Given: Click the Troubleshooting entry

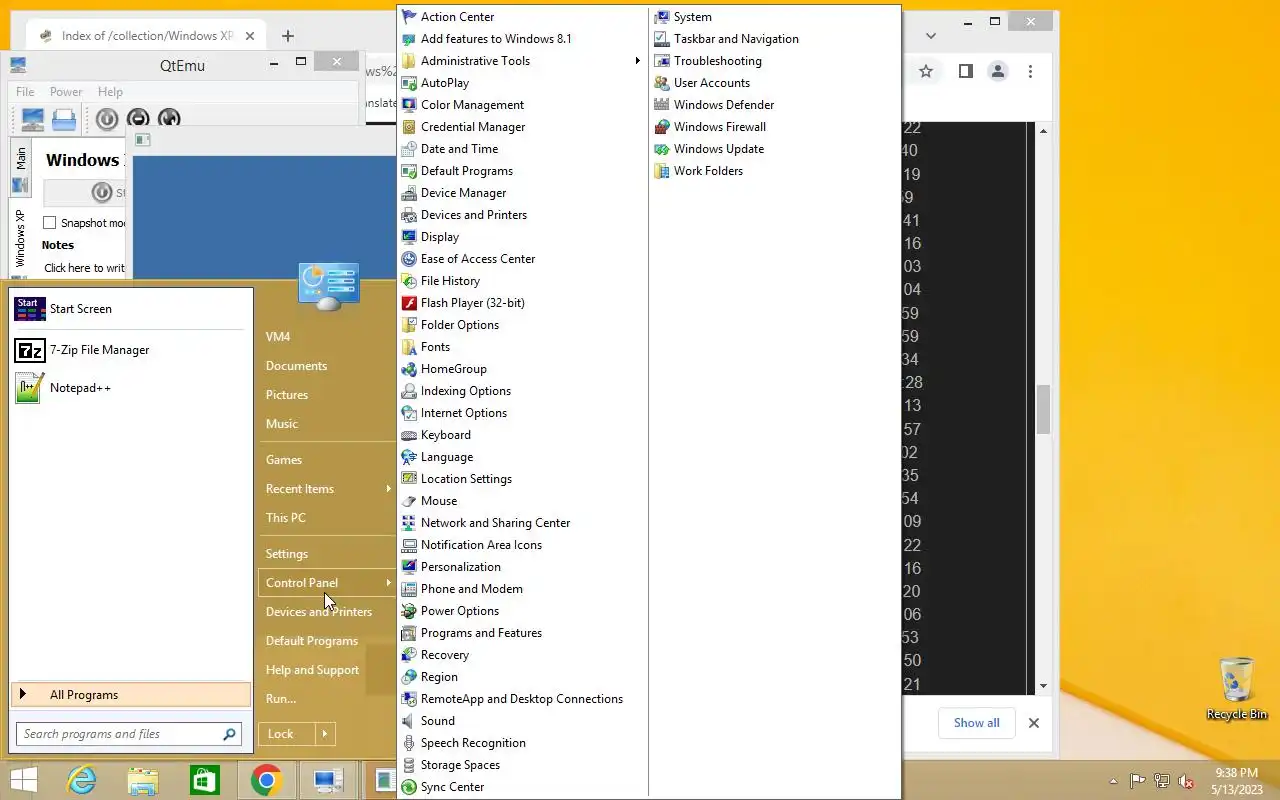Looking at the screenshot, I should (x=717, y=61).
